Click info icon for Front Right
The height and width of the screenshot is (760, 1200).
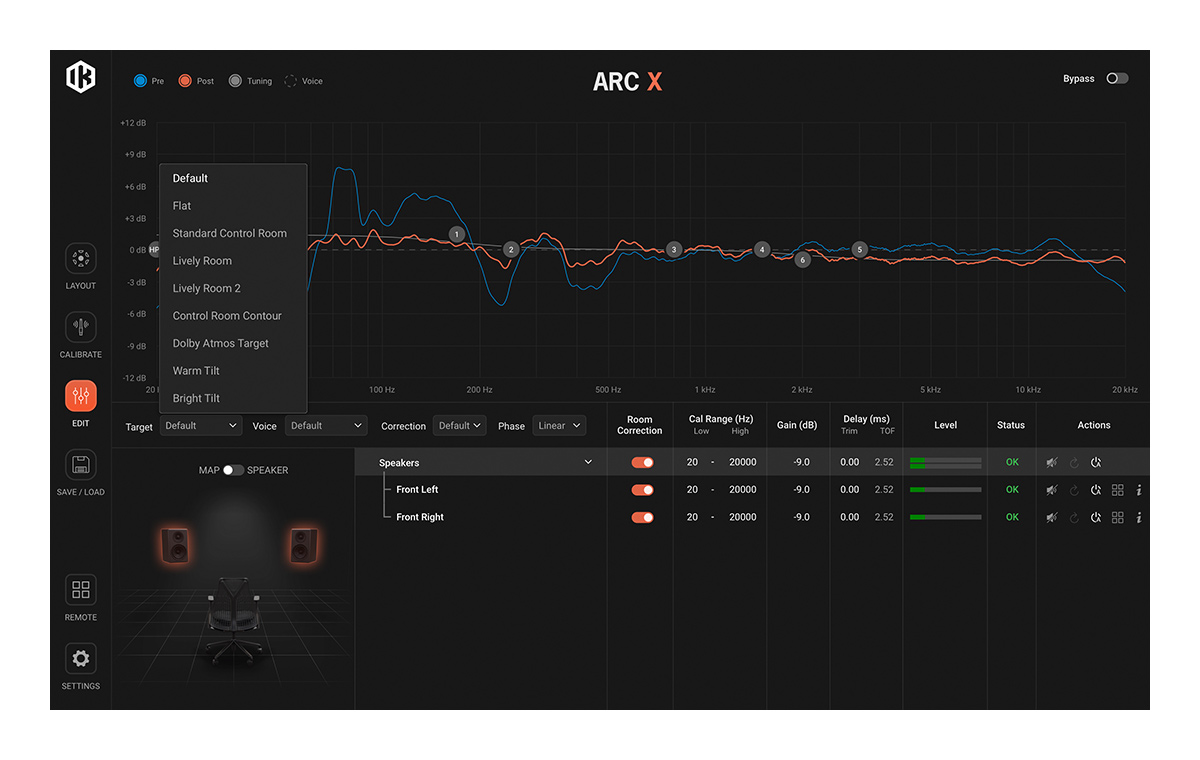tap(1139, 518)
